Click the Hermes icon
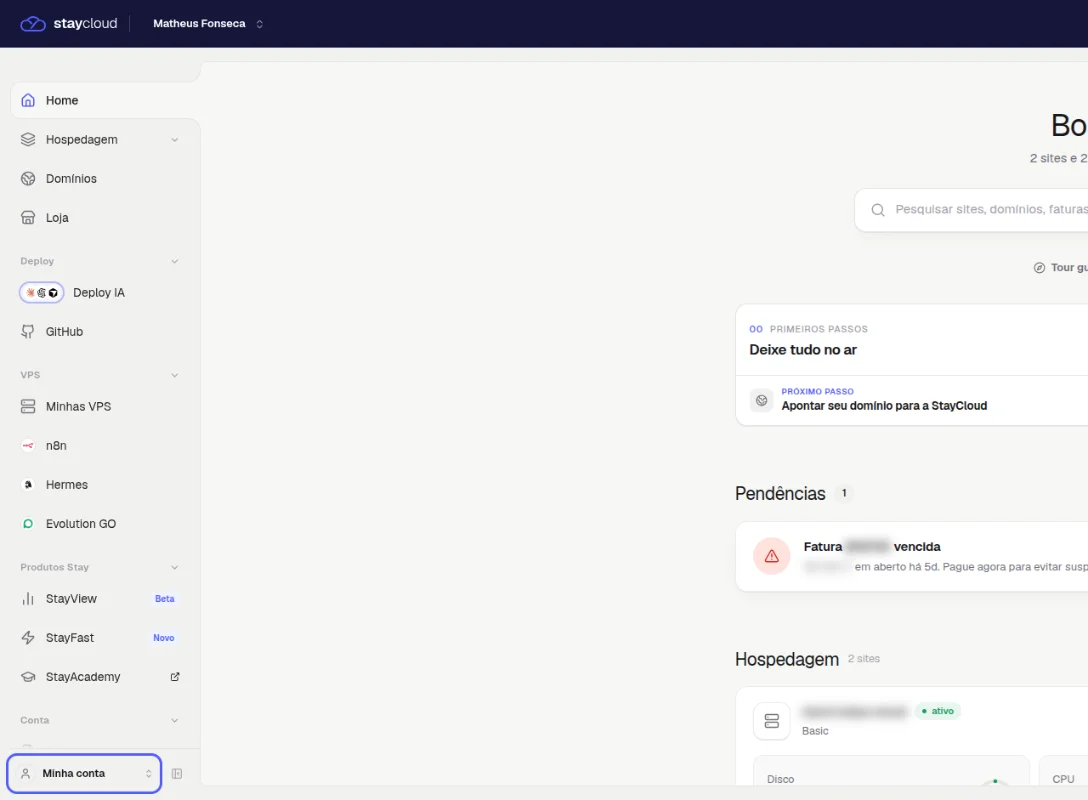Viewport: 1088px width, 800px height. (28, 484)
